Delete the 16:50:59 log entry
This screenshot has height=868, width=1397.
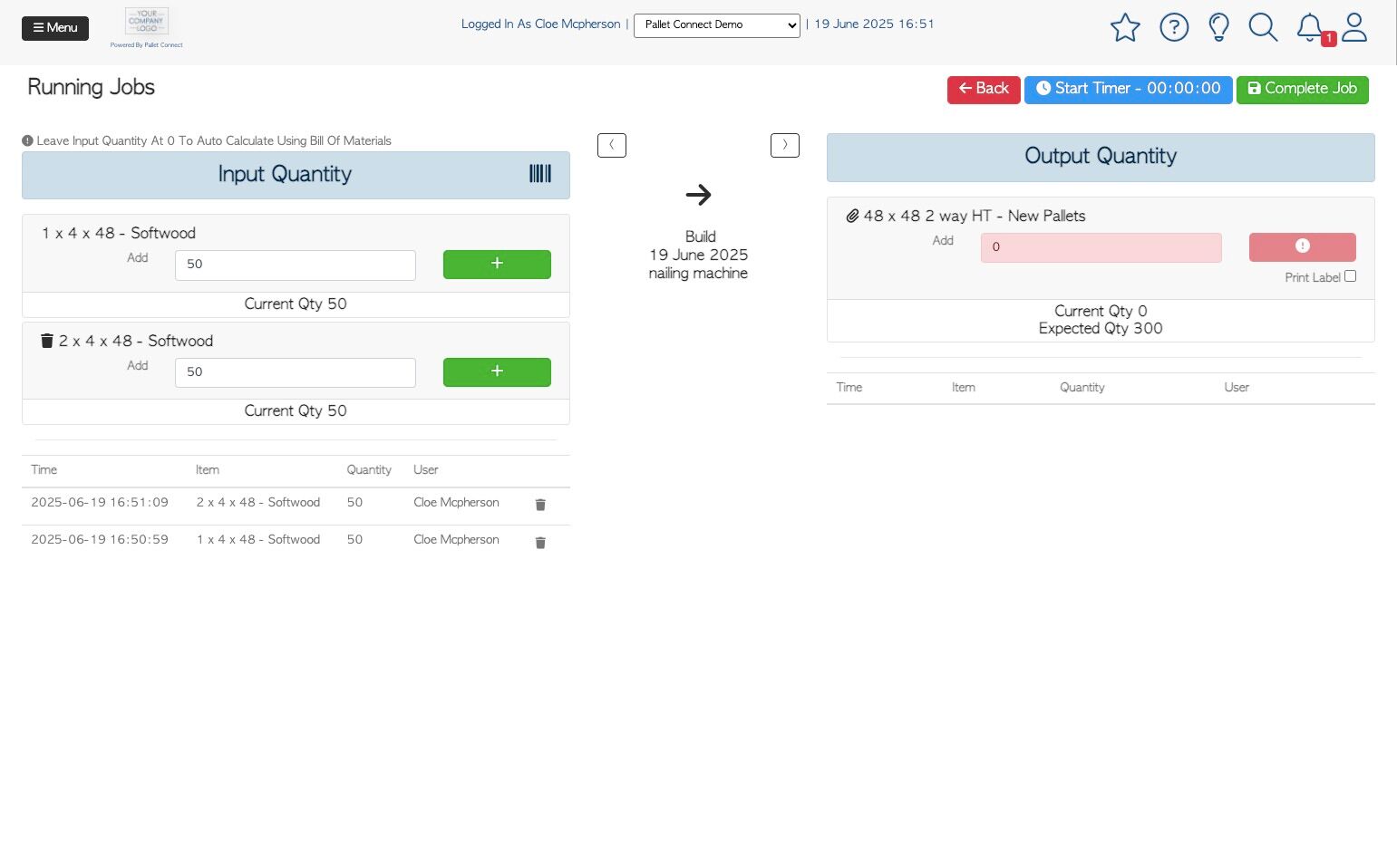click(x=540, y=543)
